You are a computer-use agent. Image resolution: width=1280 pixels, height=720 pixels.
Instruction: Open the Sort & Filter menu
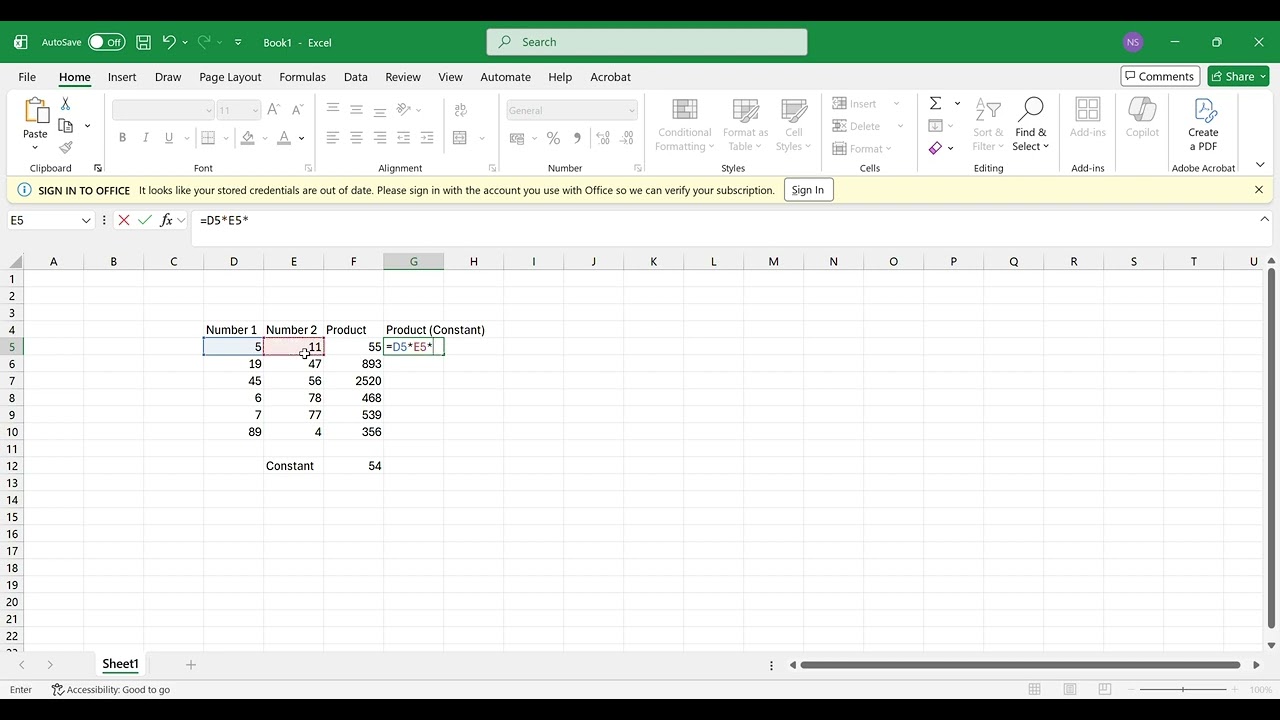point(988,126)
